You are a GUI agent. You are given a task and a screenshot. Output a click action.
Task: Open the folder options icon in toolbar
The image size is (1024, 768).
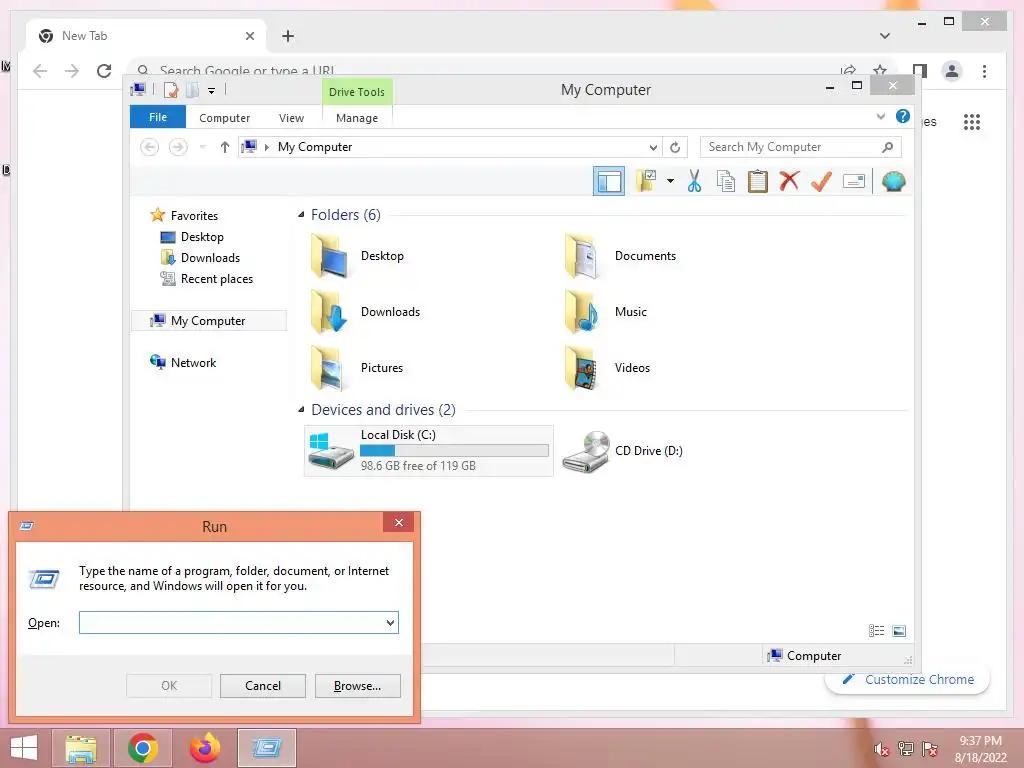tap(646, 181)
